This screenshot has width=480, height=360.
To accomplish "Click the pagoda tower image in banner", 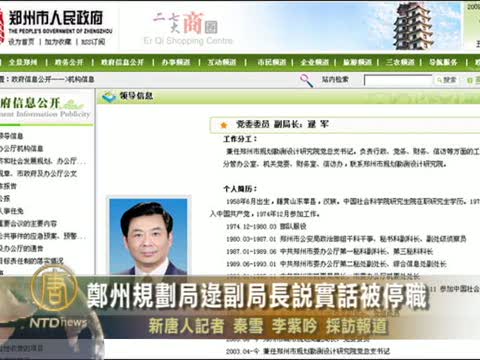I will 412,26.
